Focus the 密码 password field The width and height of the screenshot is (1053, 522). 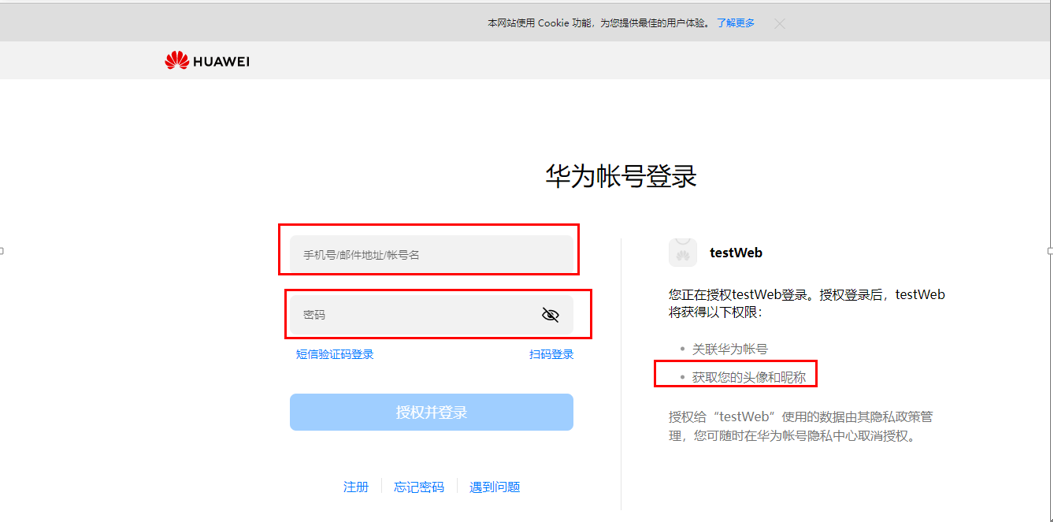coord(431,314)
